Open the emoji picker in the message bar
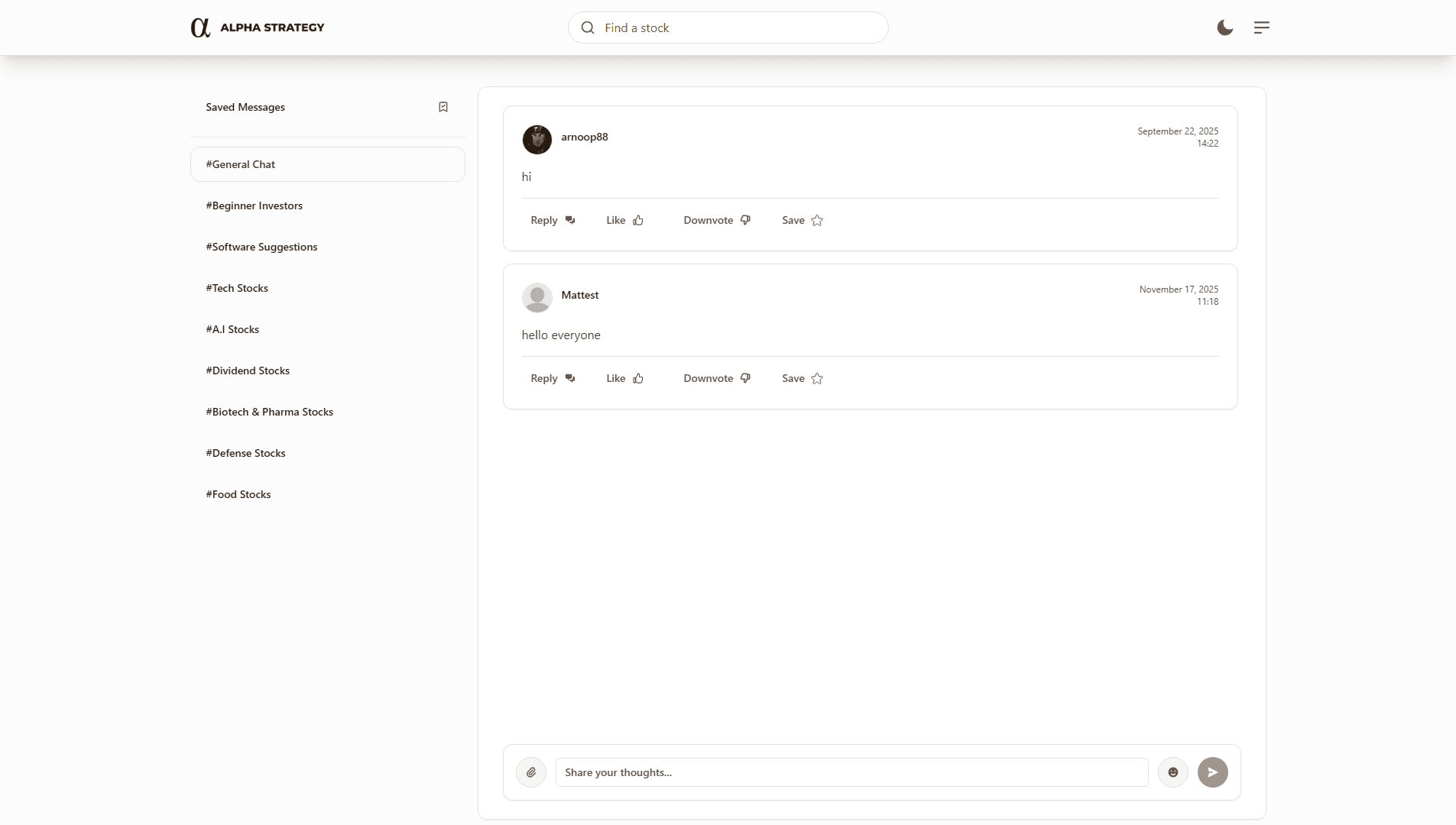The image size is (1456, 825). pyautogui.click(x=1172, y=772)
